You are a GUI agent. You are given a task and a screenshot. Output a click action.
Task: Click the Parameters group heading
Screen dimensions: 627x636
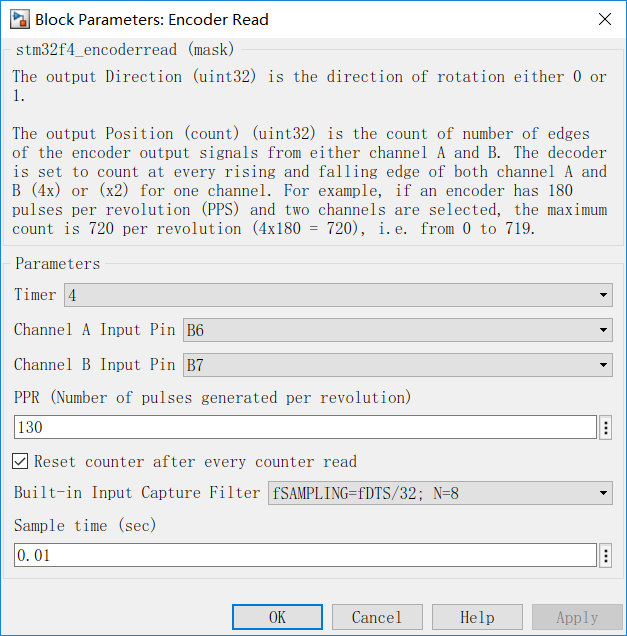(57, 264)
